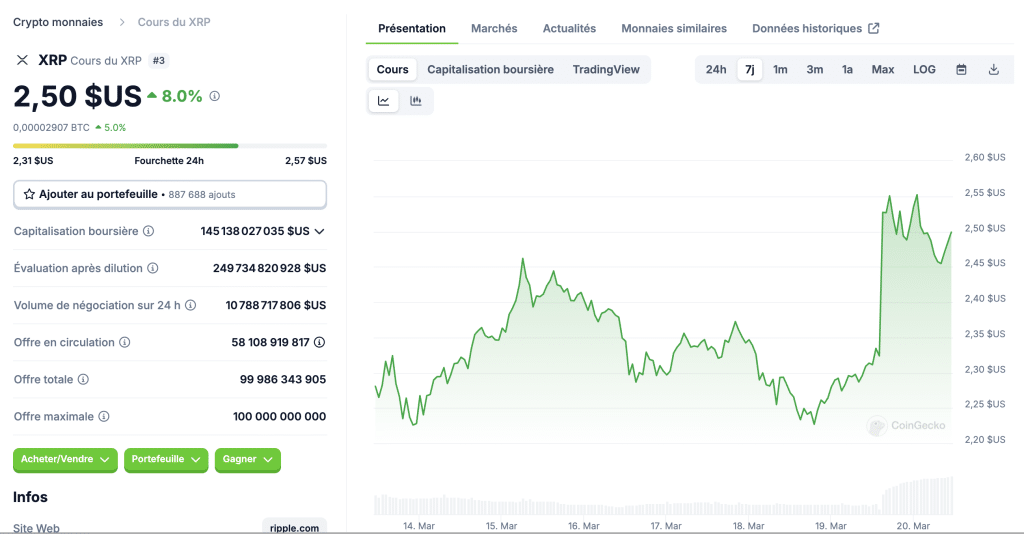Open the Actualités tab
The width and height of the screenshot is (1024, 534).
(569, 28)
